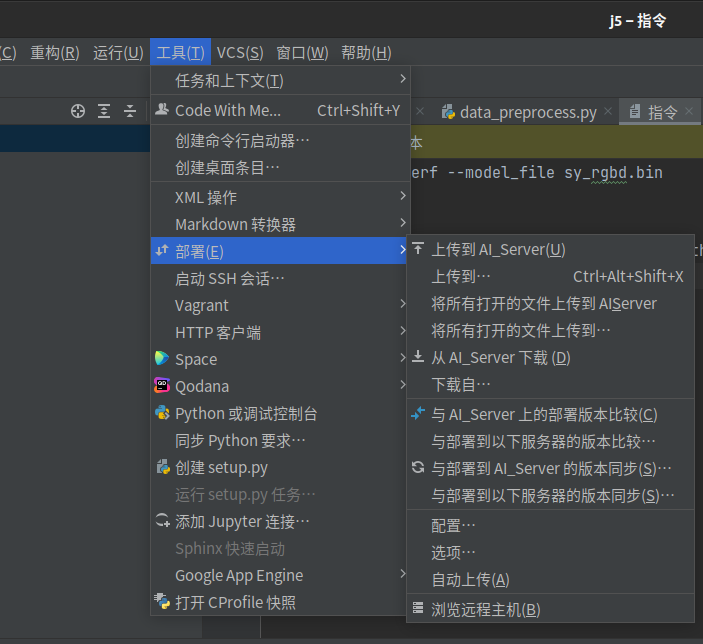Viewport: 703px width, 644px height.
Task: Click the upload arrow icon beside 上传到 AI_Server
Action: pos(418,248)
